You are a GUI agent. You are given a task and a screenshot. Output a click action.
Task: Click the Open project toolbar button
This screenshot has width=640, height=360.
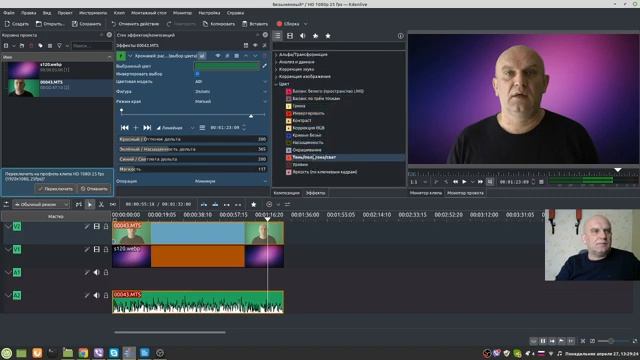(x=50, y=24)
